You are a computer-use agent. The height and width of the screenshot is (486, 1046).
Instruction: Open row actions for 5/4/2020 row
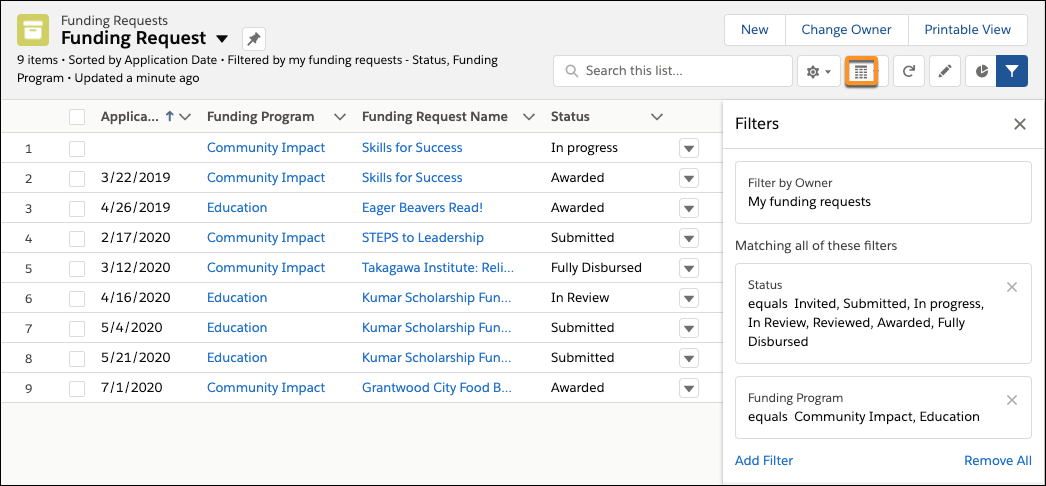689,328
